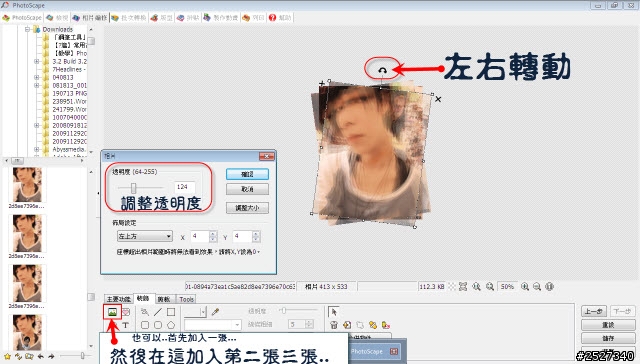Expand the 040813 folder
The image size is (640, 364).
click(x=36, y=78)
